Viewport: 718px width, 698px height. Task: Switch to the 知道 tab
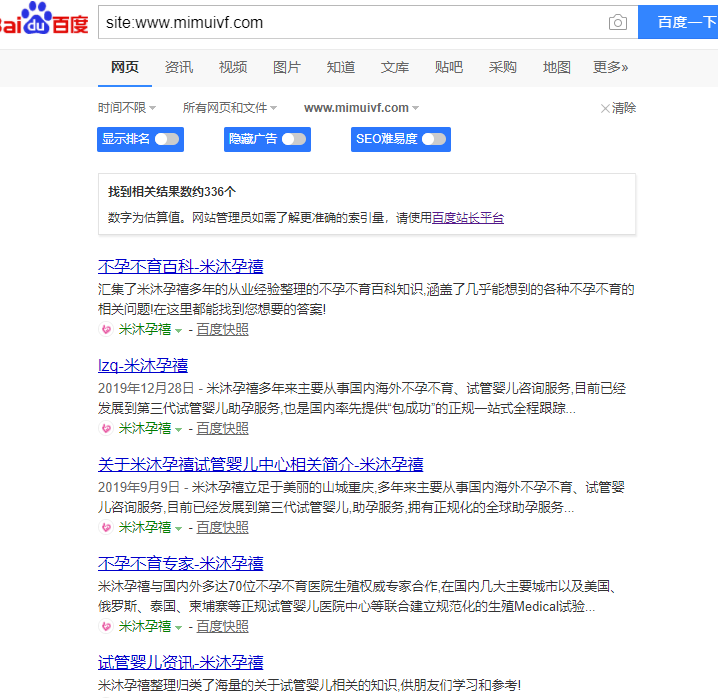(x=341, y=67)
